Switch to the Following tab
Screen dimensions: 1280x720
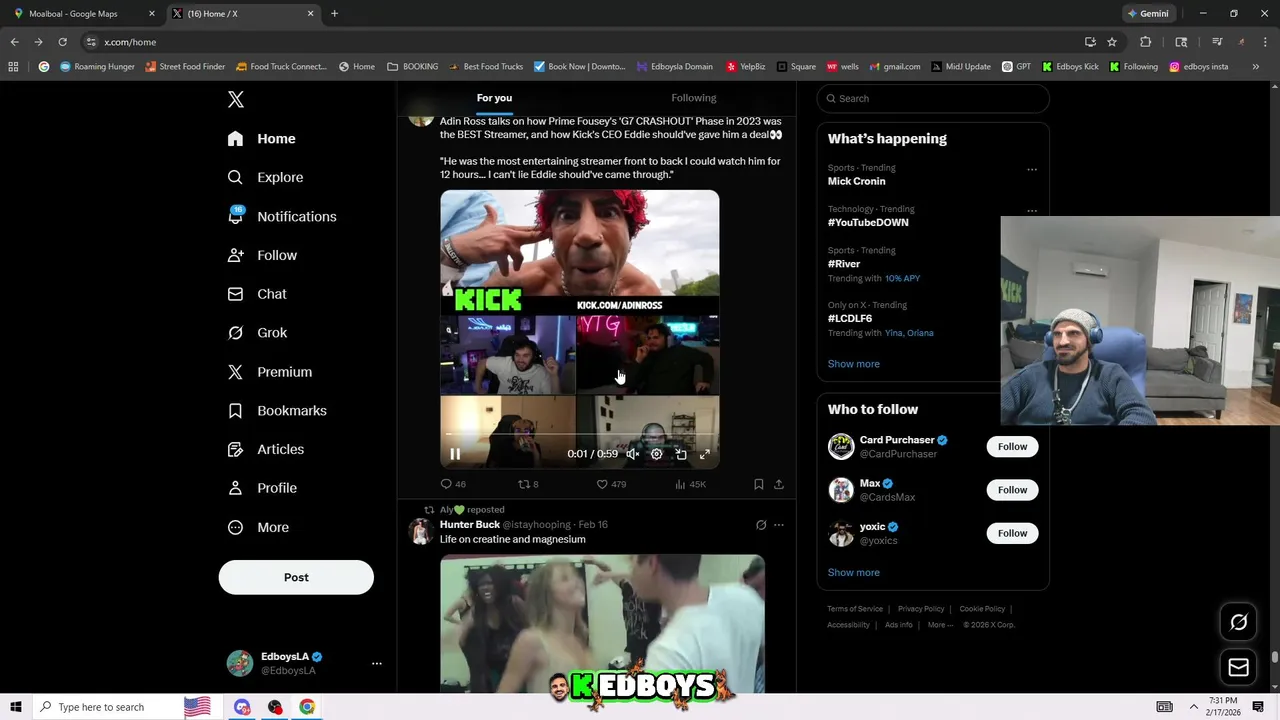pos(694,98)
